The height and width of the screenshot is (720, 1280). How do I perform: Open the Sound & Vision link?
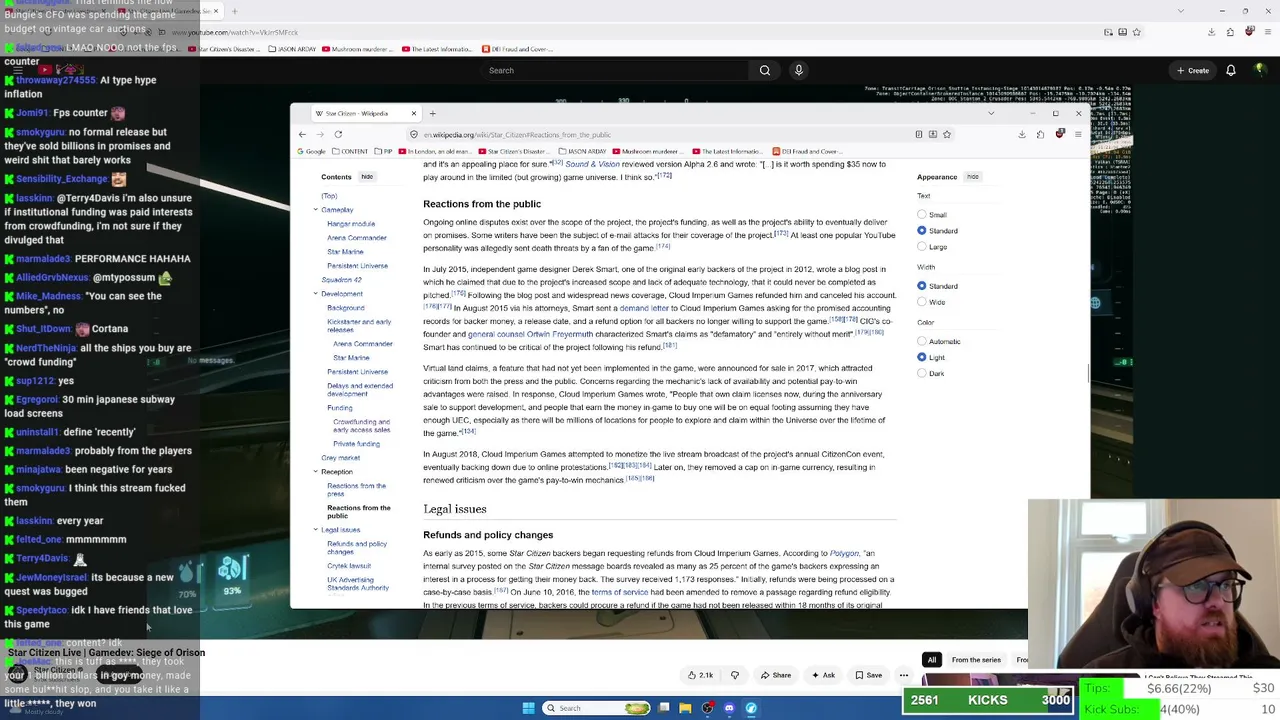593,164
